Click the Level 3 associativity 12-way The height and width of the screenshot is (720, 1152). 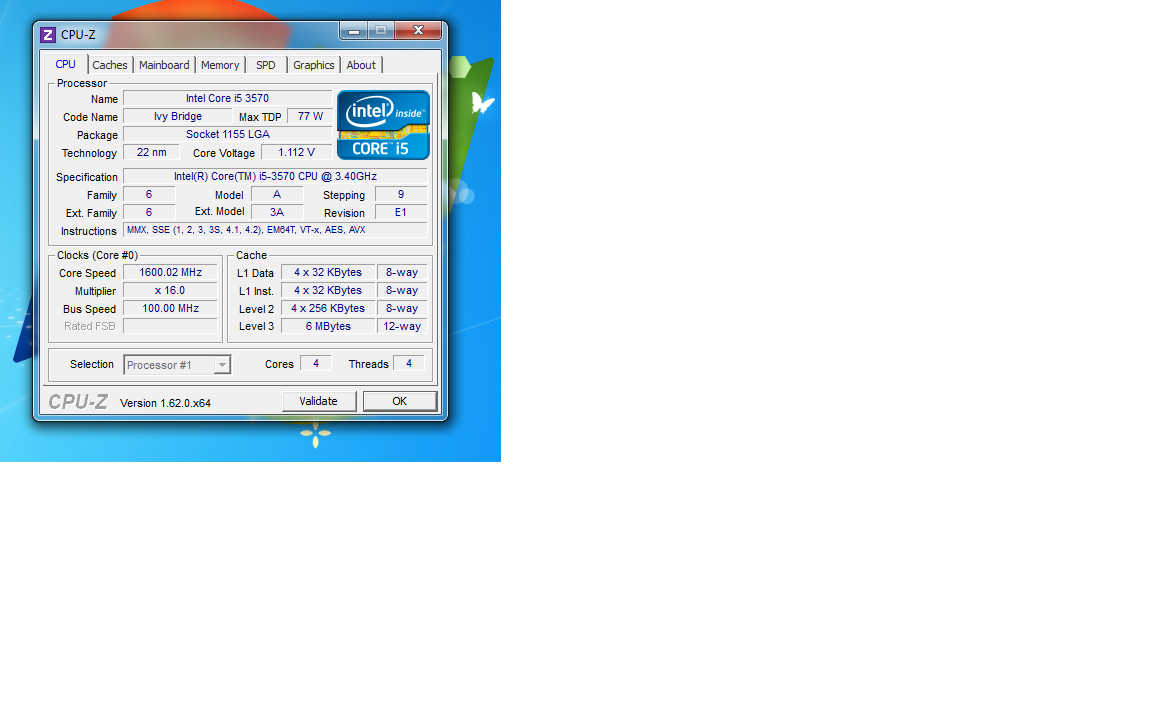tap(402, 326)
